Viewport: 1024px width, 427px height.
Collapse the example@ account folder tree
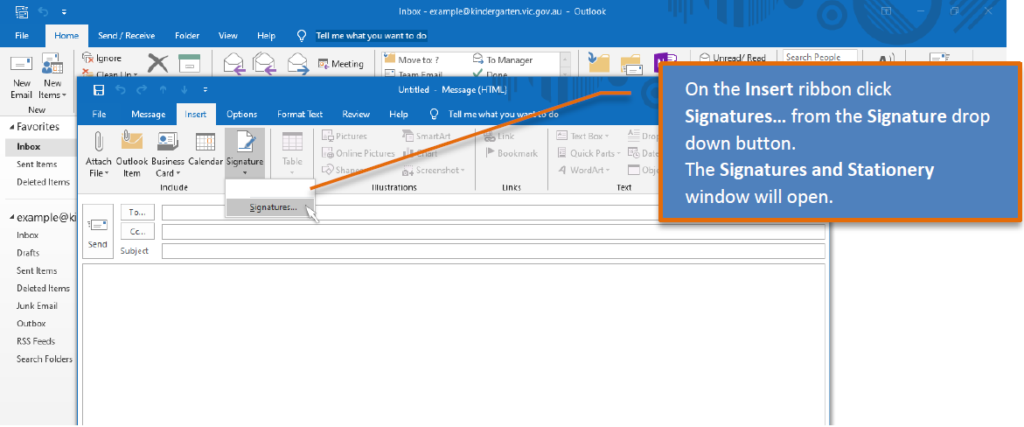coord(11,217)
